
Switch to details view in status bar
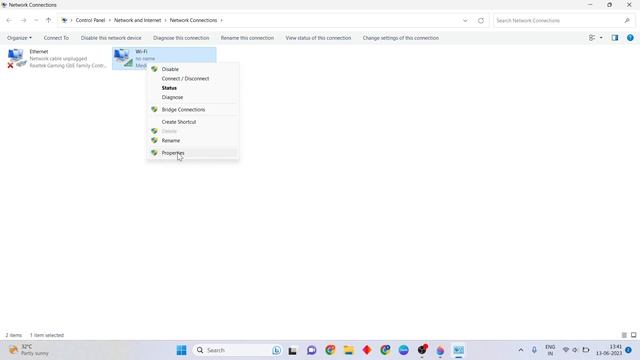[624, 335]
